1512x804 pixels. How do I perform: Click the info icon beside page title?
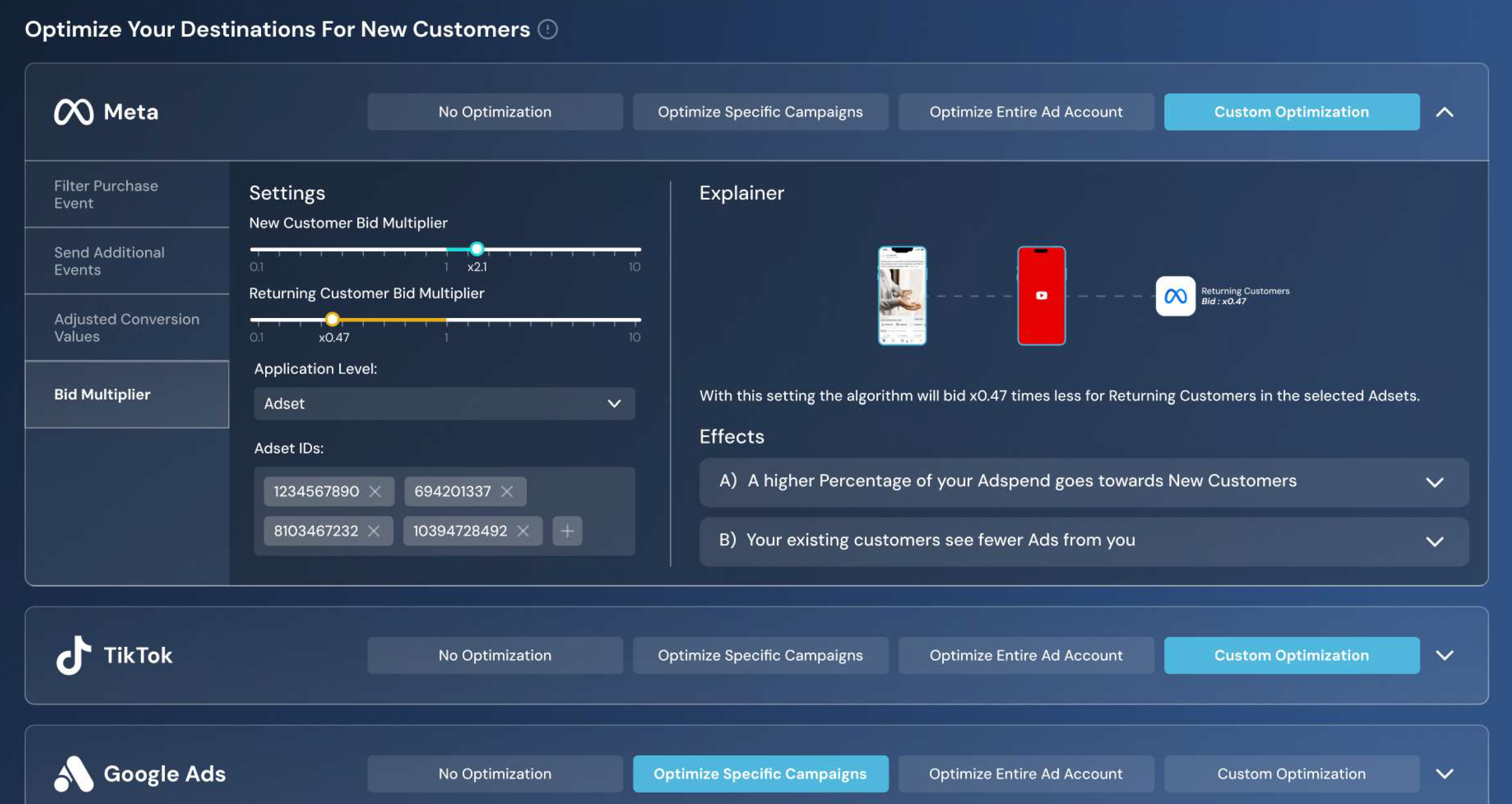[547, 29]
